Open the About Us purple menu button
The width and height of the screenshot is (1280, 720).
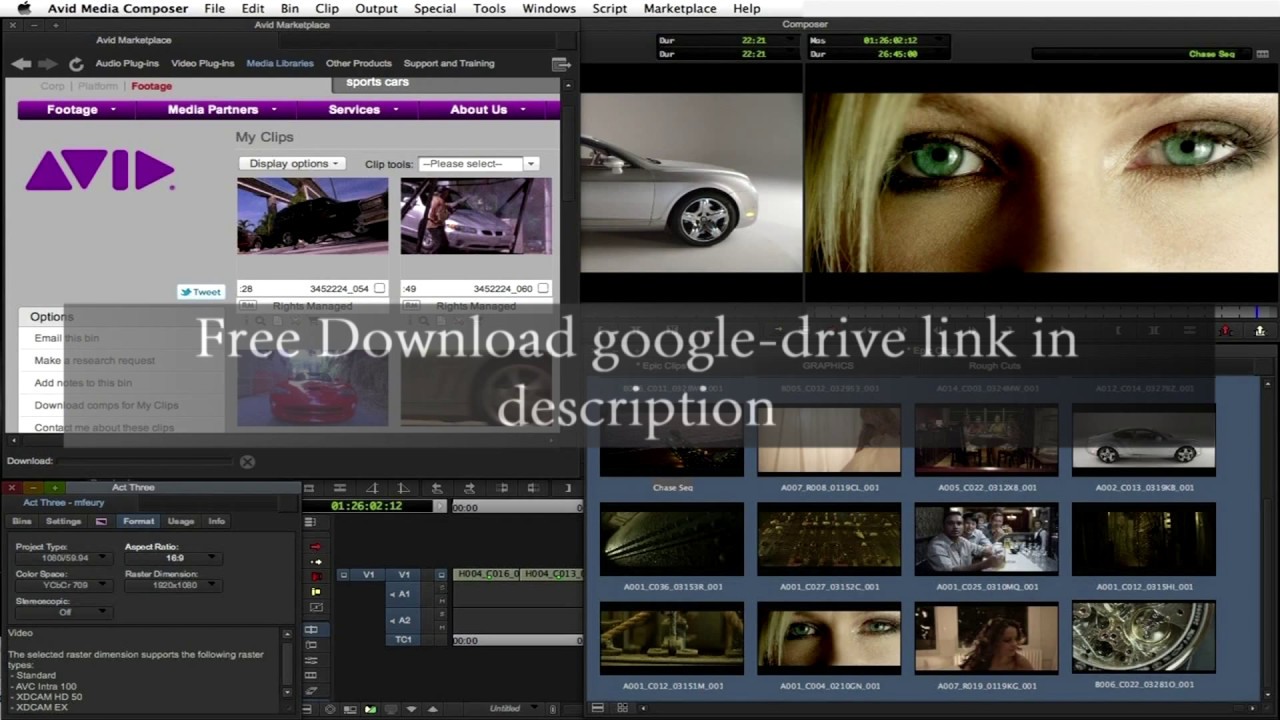tap(487, 110)
